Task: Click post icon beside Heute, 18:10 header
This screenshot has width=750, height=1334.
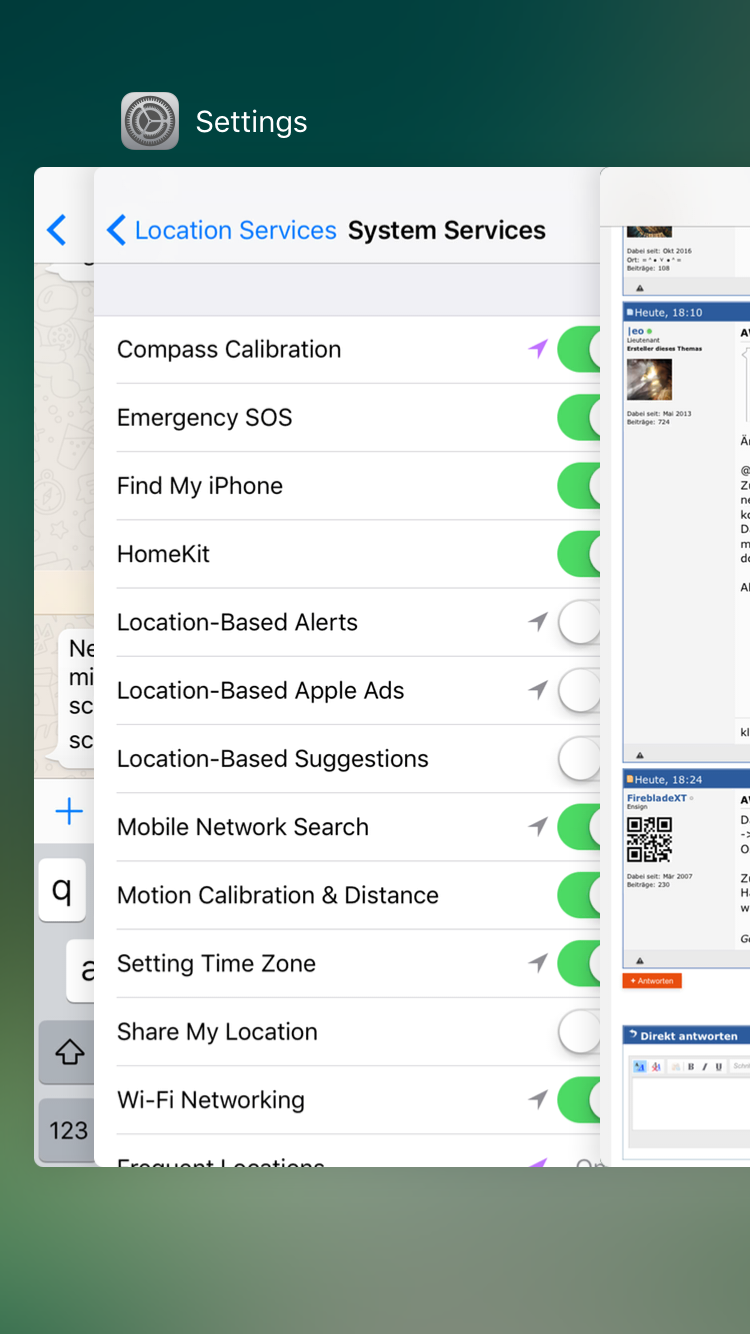Action: click(629, 313)
